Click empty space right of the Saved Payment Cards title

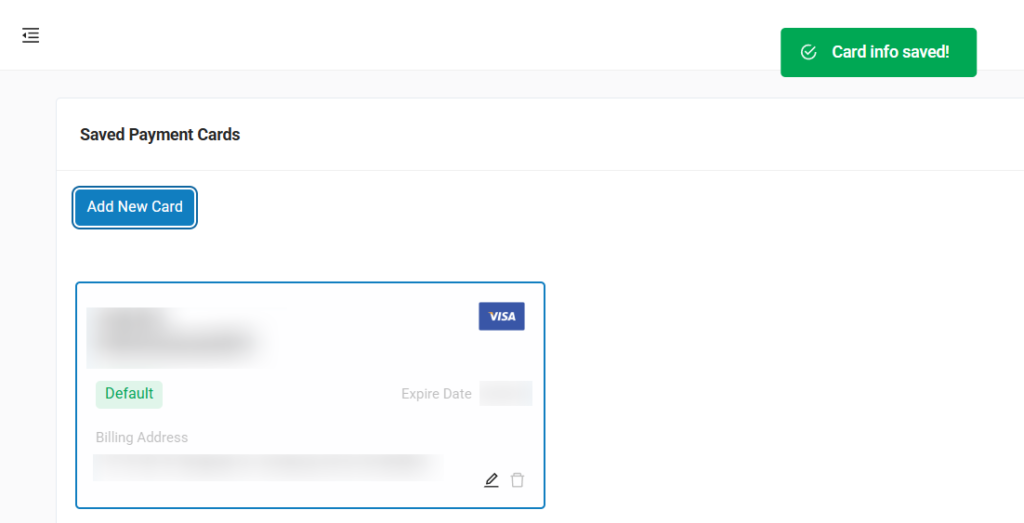(x=600, y=134)
